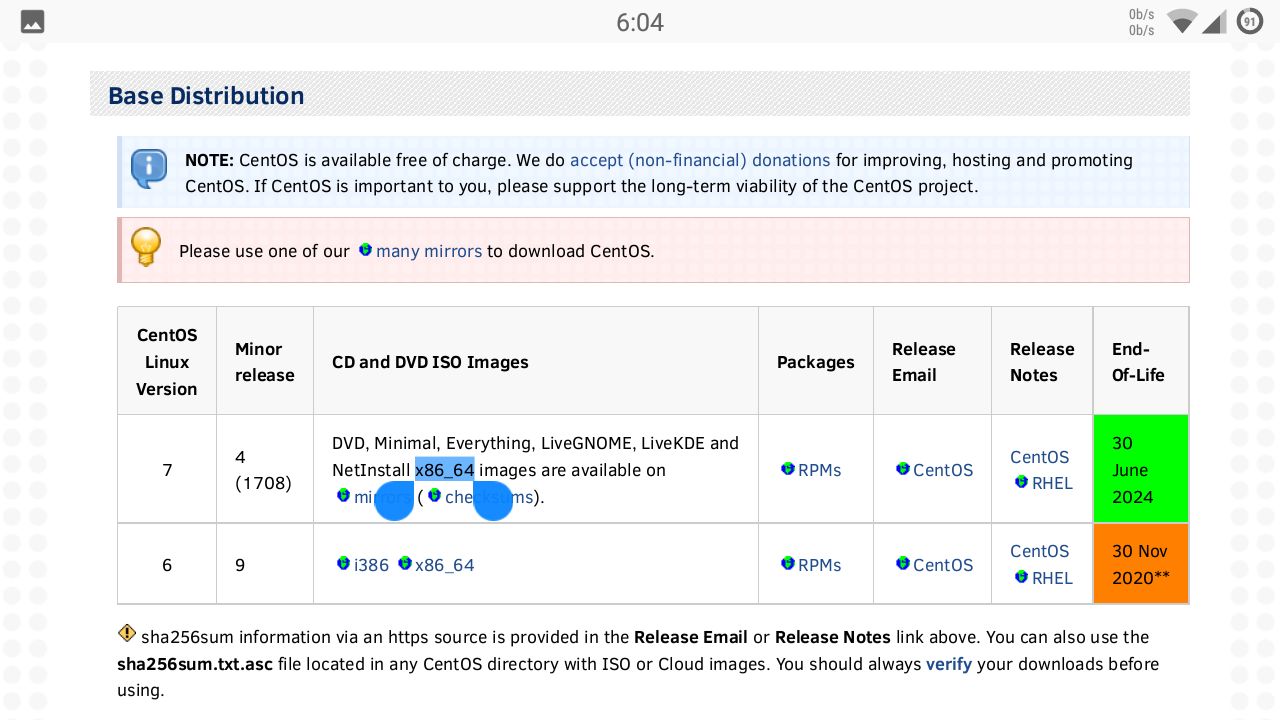Tap the highlighted x86_64 selected text

[445, 470]
